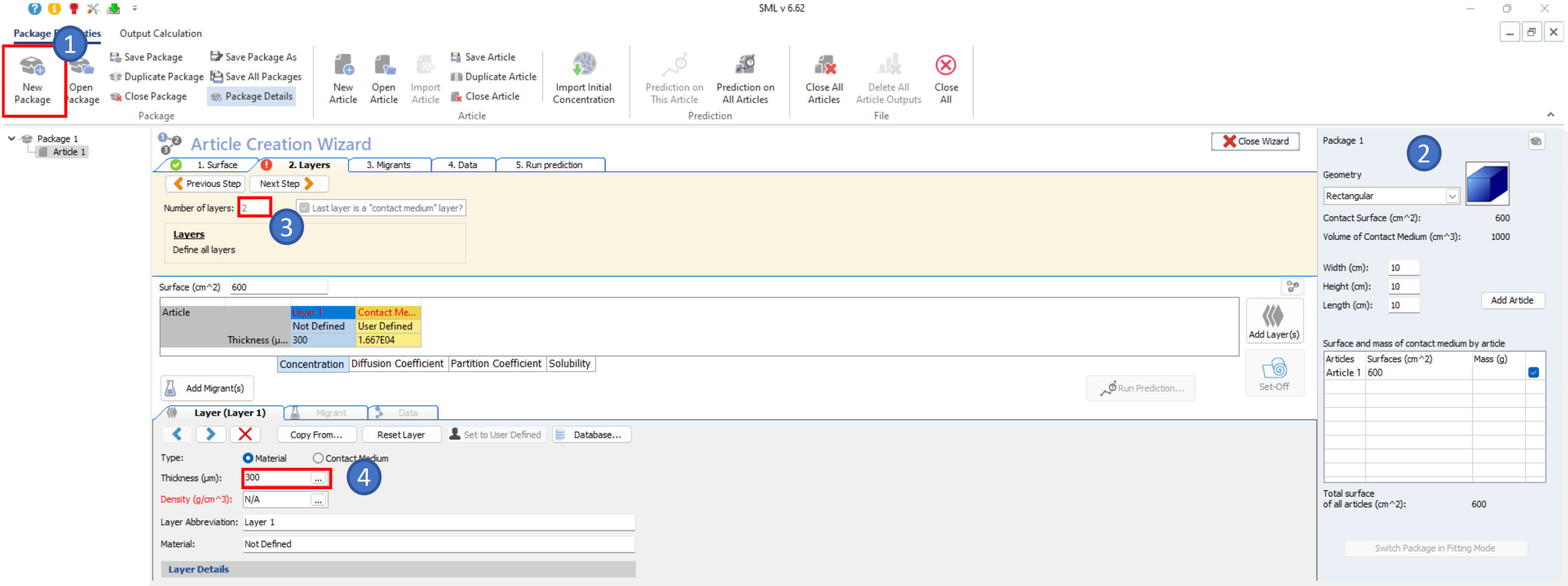Screen dimensions: 1568x586
Task: Uncheck the Article 1 checkbox in table
Action: pos(1533,372)
